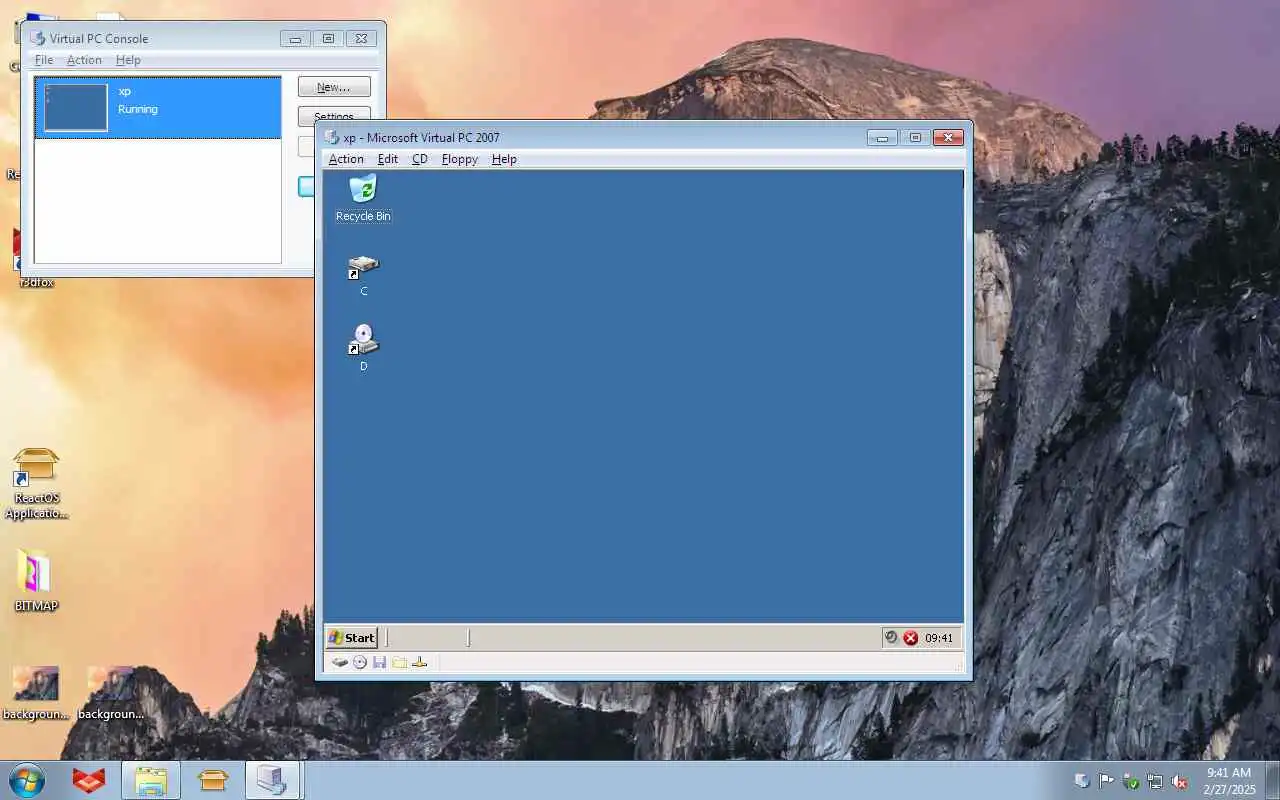
Task: Click the green check safely-remove tray icon
Action: tap(1131, 781)
